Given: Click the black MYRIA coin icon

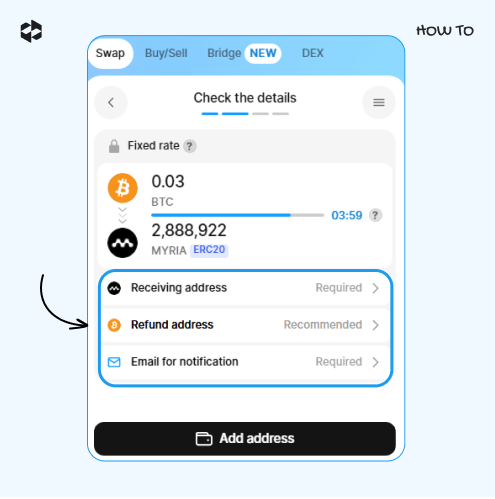Looking at the screenshot, I should pyautogui.click(x=122, y=243).
